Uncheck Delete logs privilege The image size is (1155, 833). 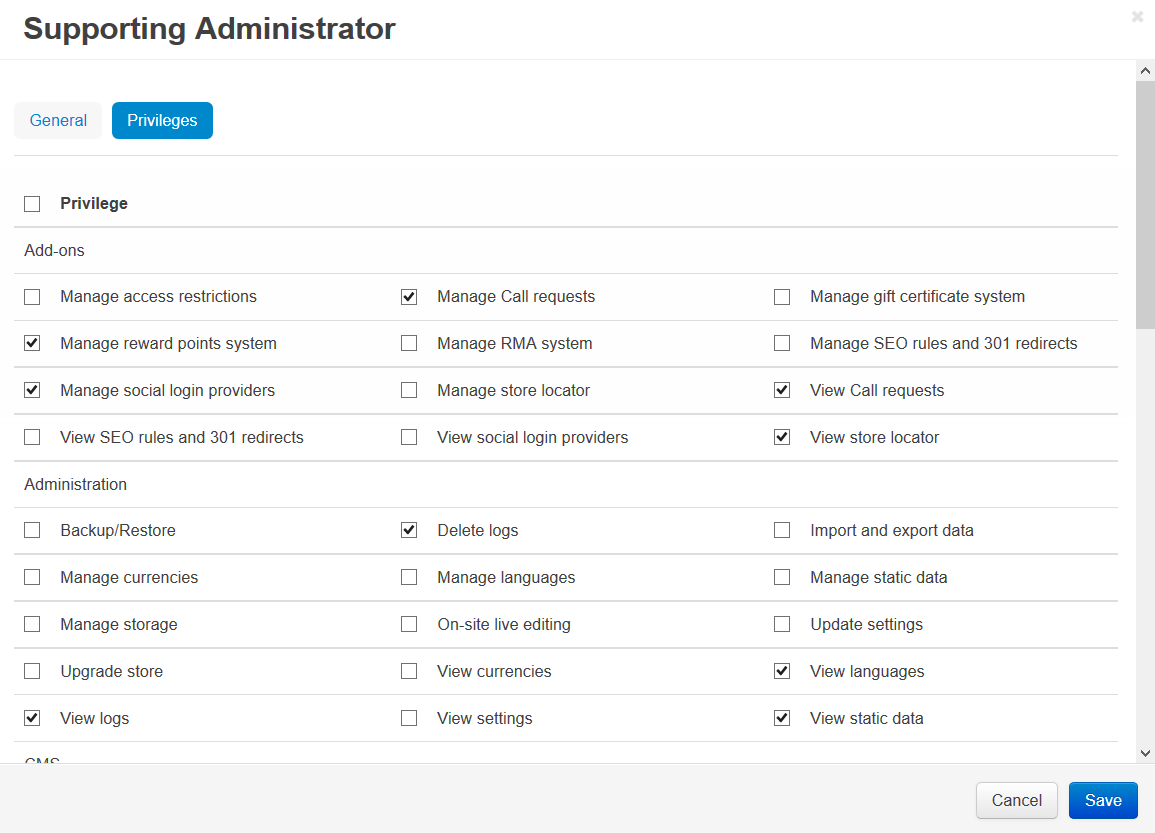point(409,530)
